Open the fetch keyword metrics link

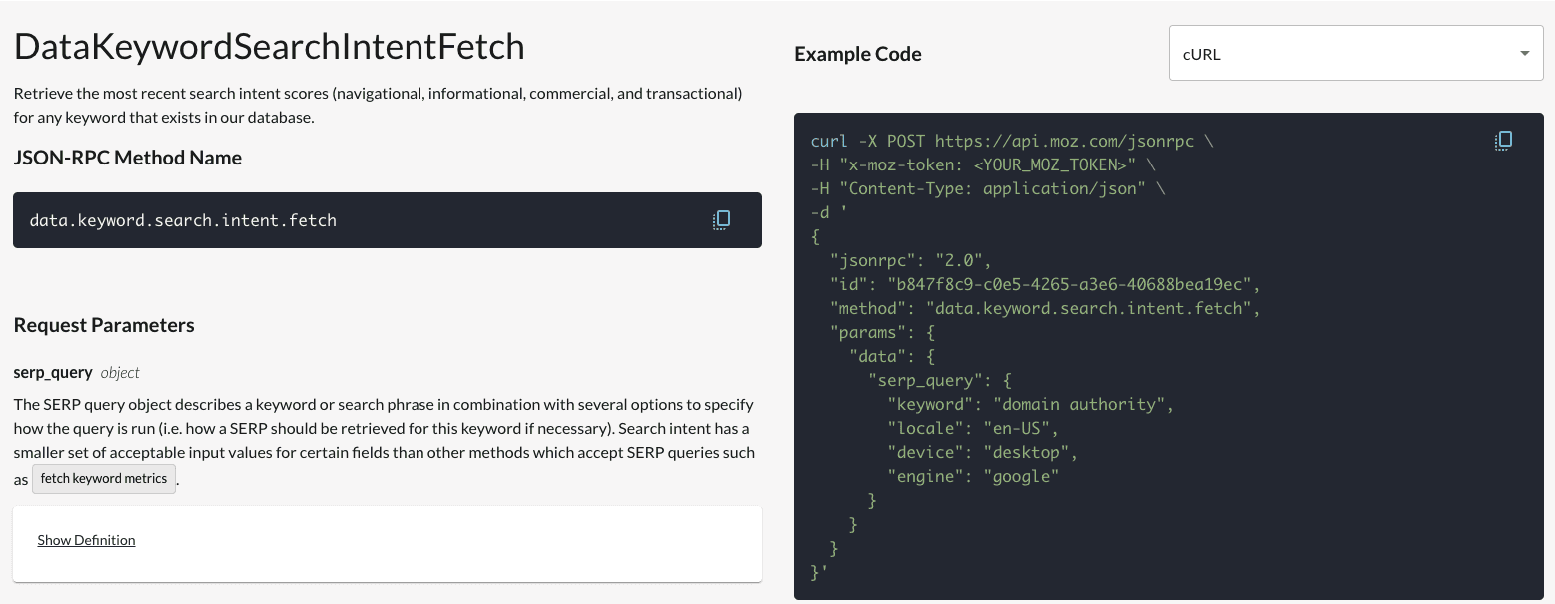point(104,479)
